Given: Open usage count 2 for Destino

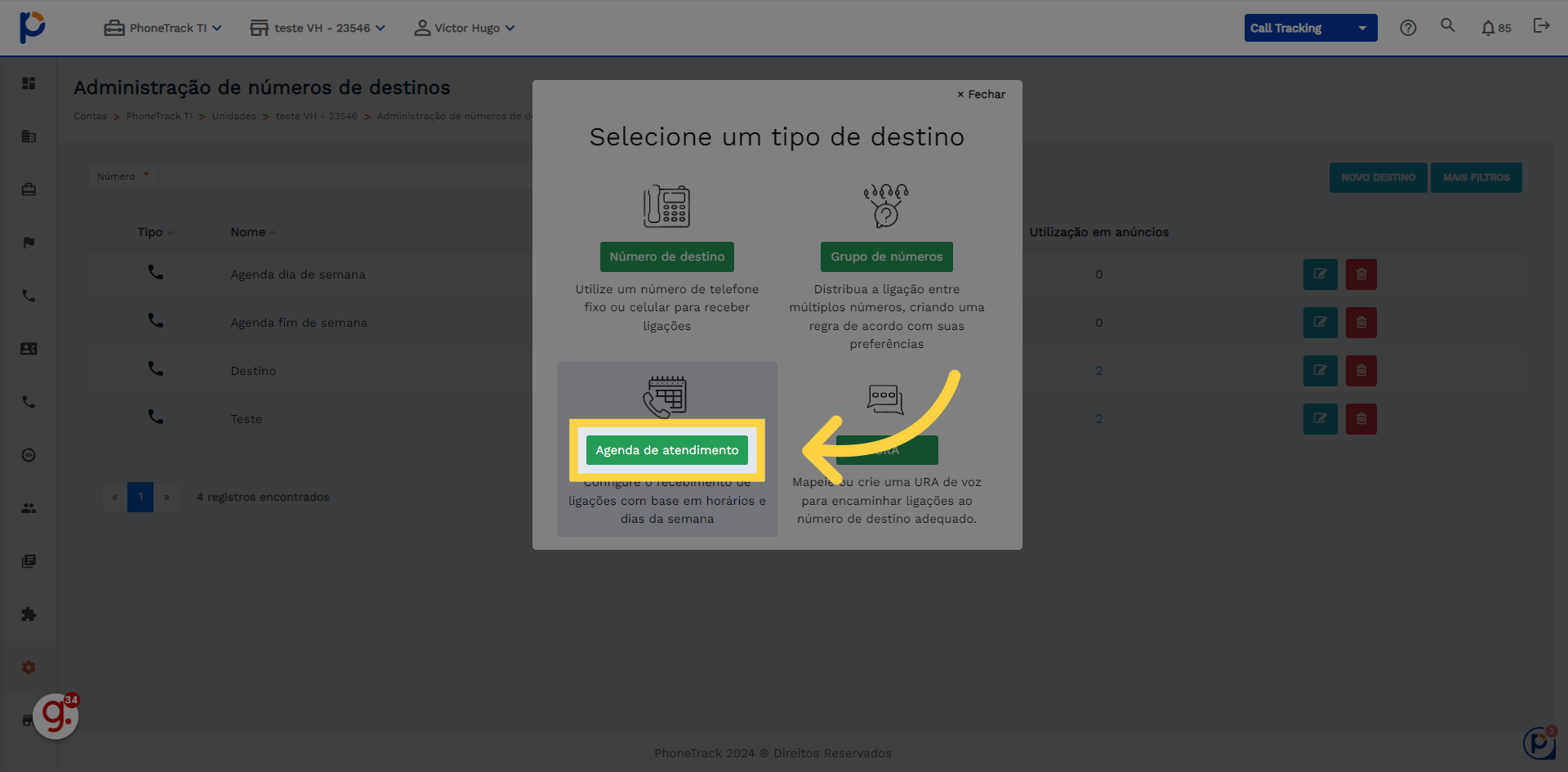Looking at the screenshot, I should [1098, 371].
